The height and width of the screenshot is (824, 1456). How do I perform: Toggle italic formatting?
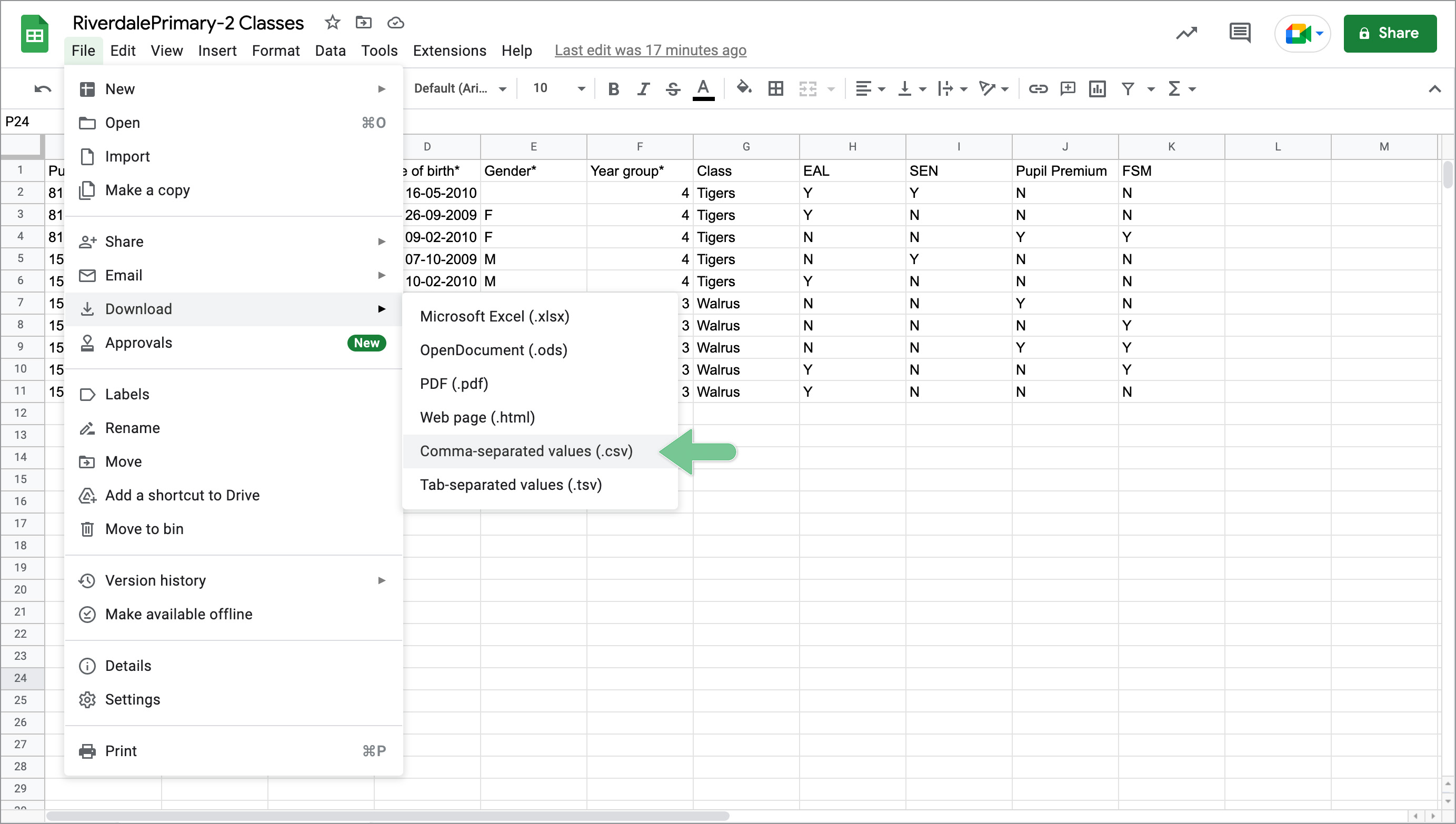point(643,89)
